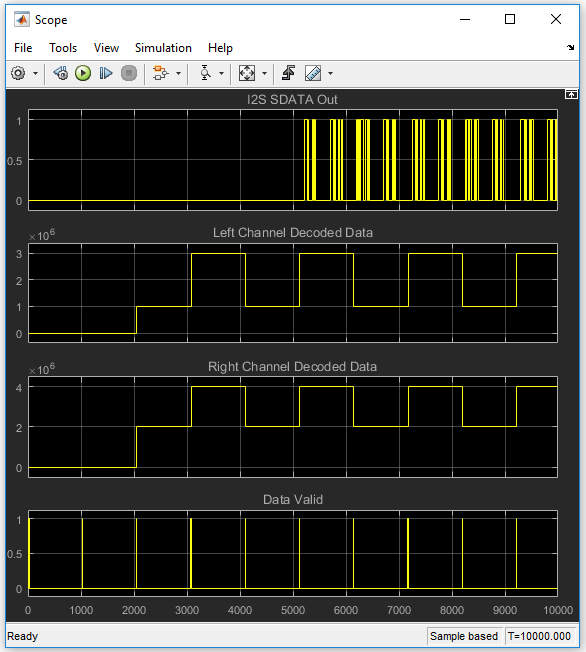Click the zoom tool icon
586x652 pixels.
pyautogui.click(x=205, y=74)
